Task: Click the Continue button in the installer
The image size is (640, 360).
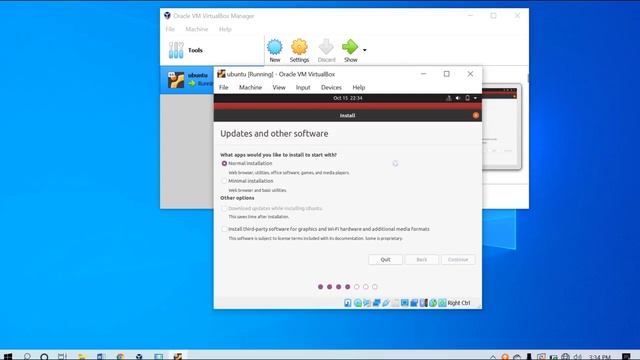Action: (x=458, y=260)
